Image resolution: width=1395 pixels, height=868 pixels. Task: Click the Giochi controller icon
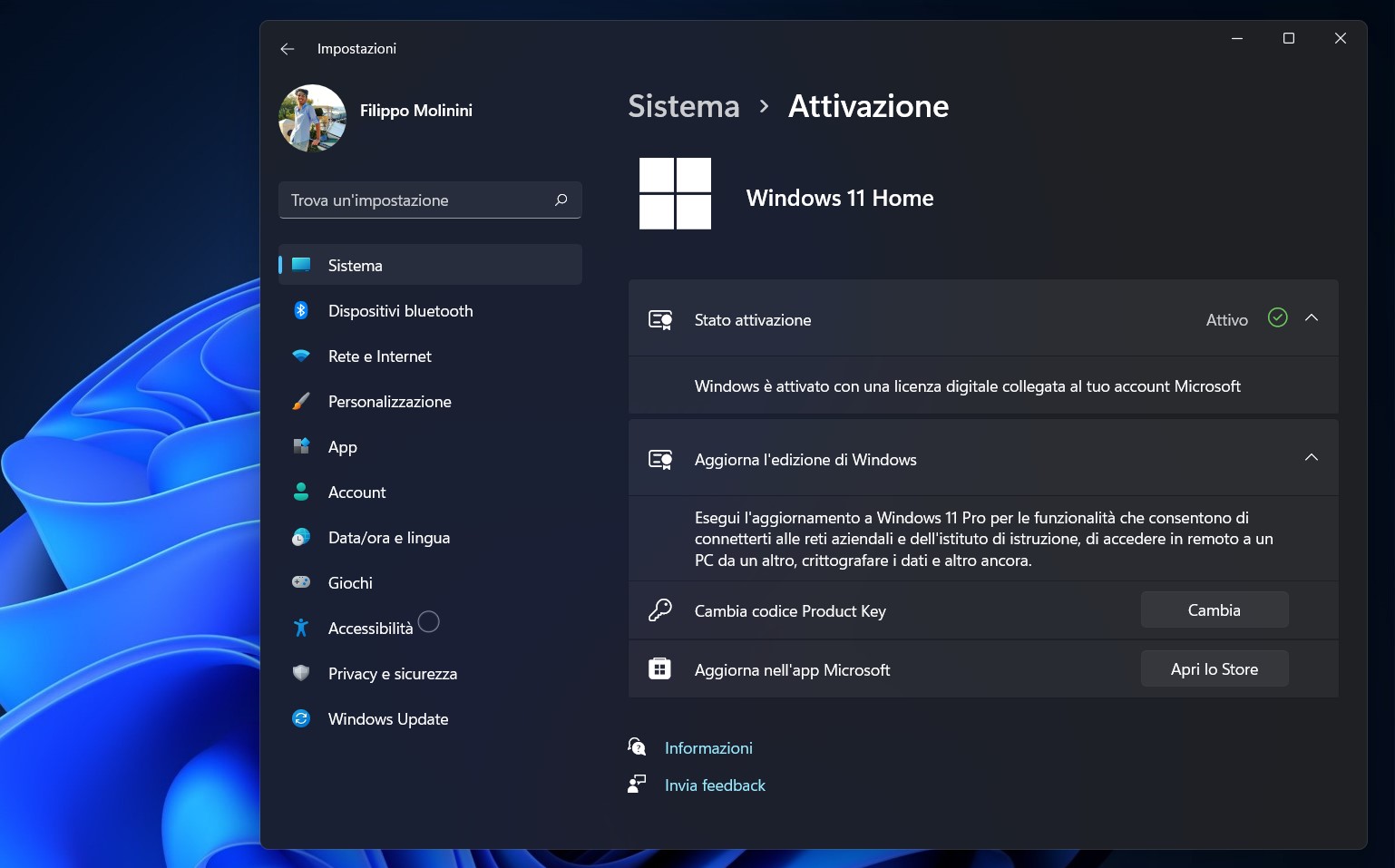pos(301,582)
